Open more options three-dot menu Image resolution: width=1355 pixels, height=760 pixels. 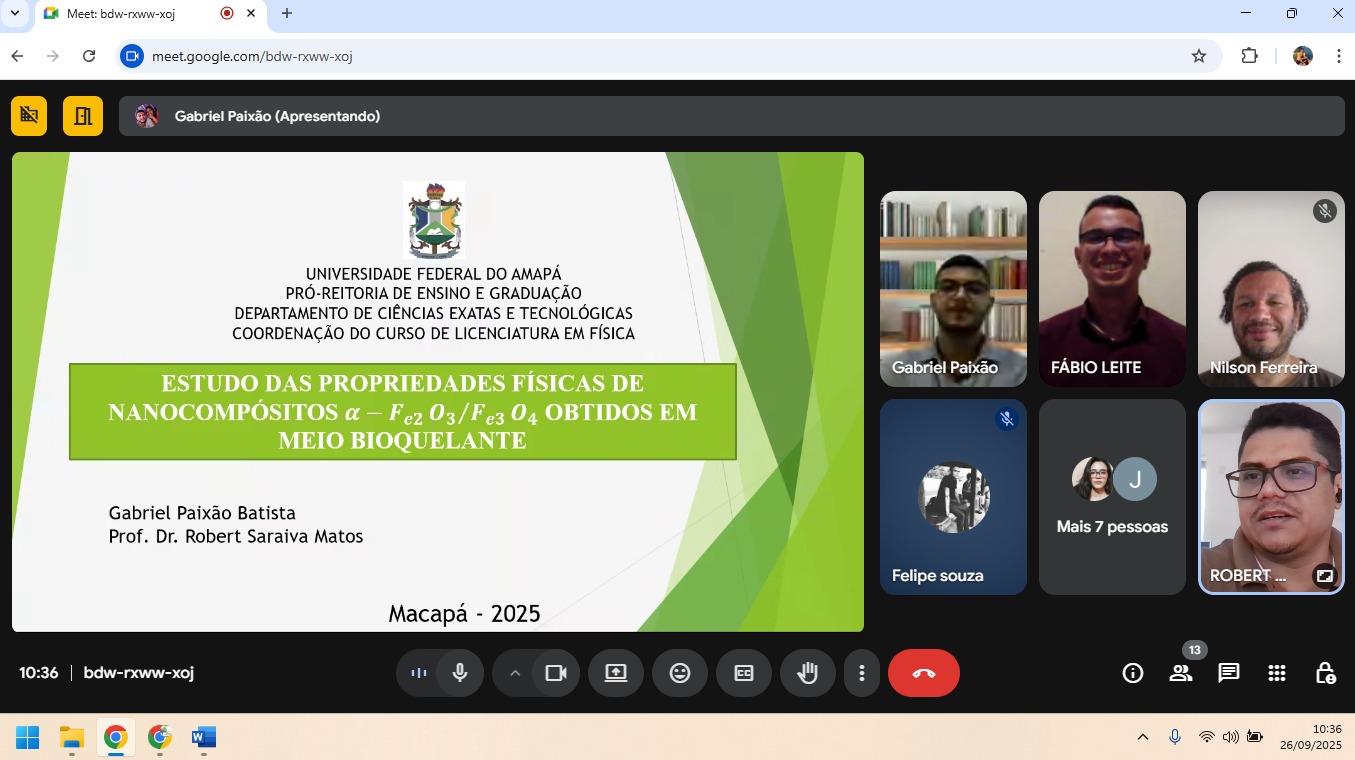861,673
